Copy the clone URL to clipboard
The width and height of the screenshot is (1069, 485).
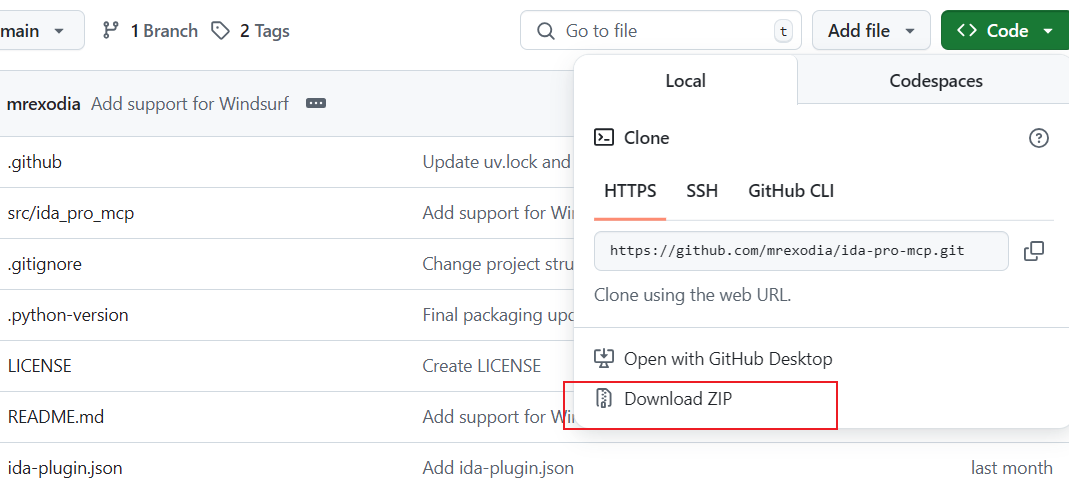coord(1034,251)
